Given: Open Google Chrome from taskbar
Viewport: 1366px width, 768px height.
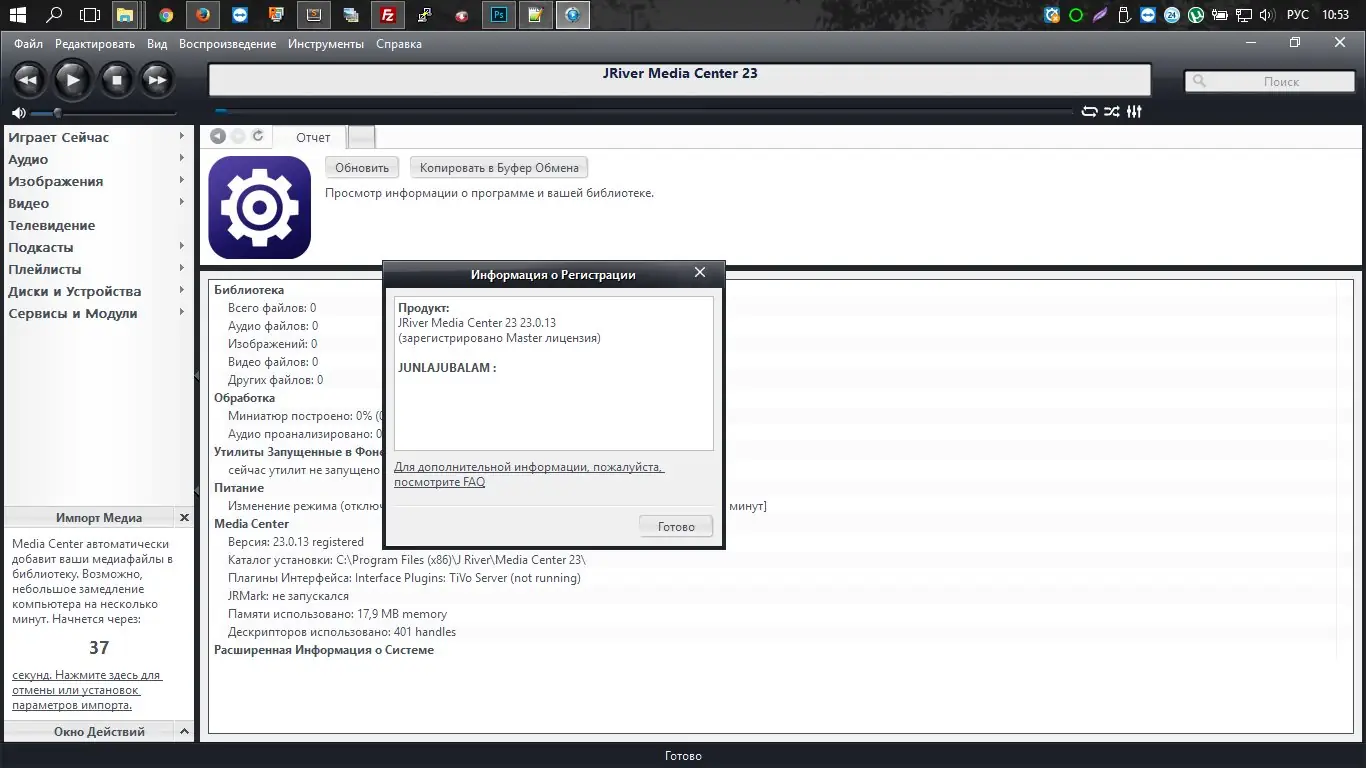Looking at the screenshot, I should pyautogui.click(x=166, y=15).
